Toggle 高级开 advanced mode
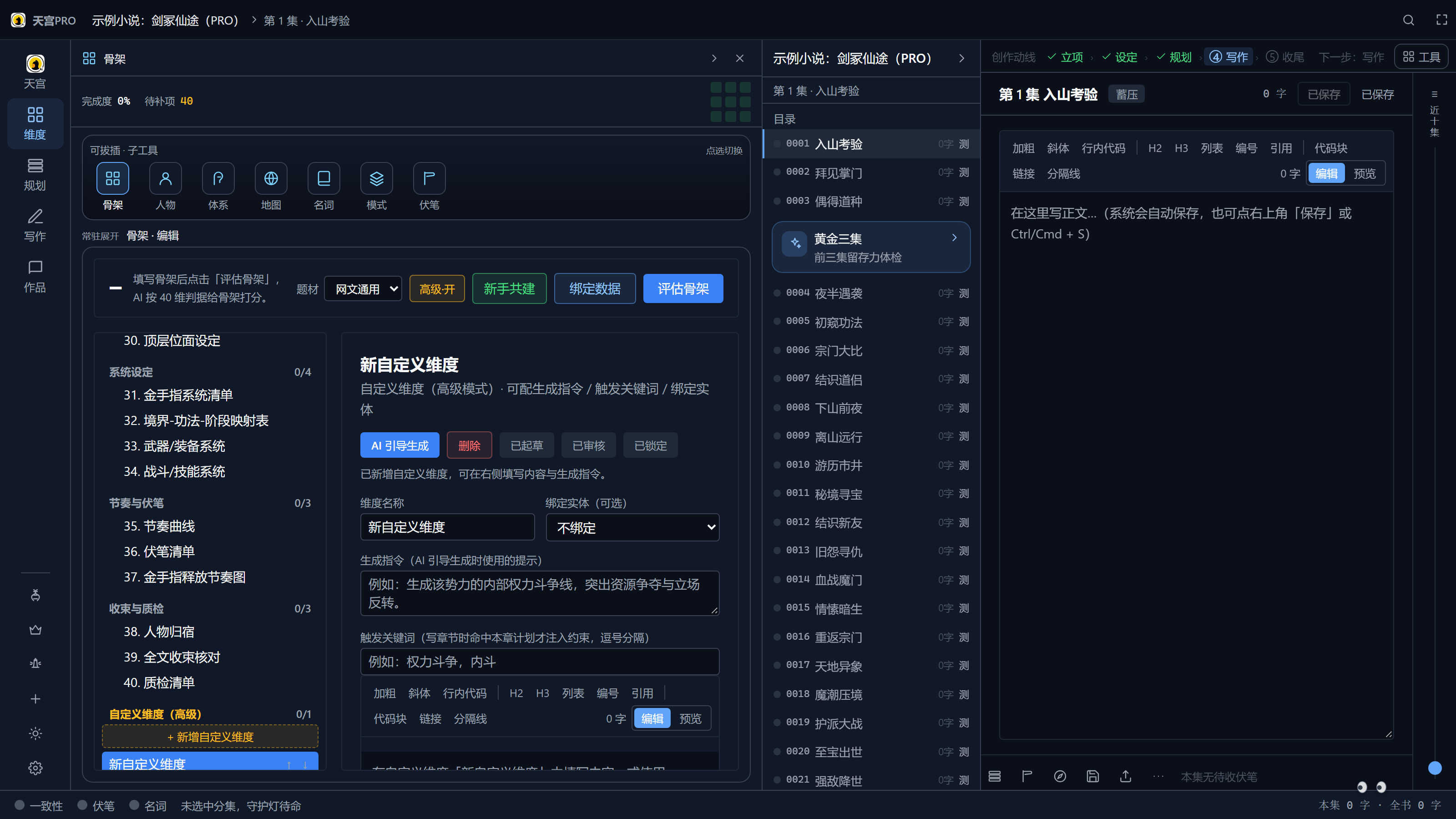 [437, 289]
